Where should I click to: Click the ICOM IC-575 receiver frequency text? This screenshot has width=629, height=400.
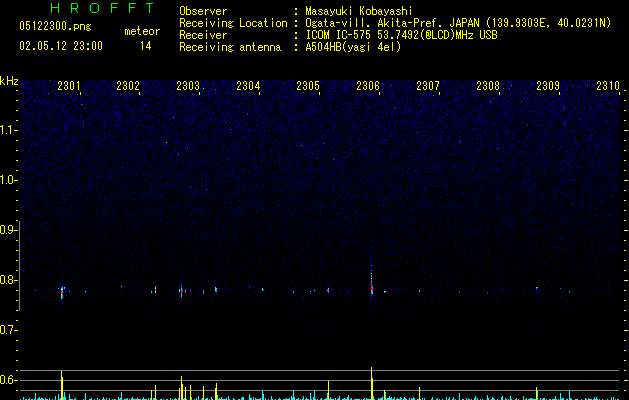point(401,35)
